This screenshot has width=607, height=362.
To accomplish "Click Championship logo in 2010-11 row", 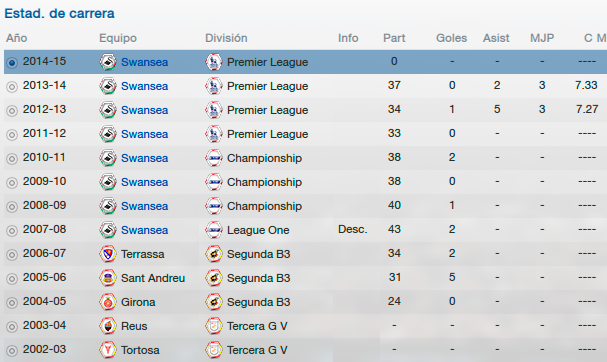I will (x=214, y=158).
